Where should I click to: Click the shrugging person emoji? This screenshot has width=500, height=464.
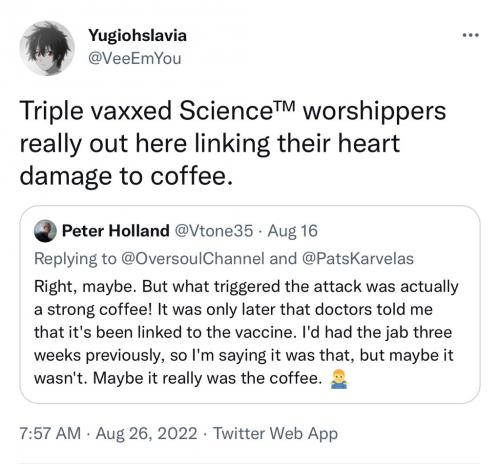(339, 380)
